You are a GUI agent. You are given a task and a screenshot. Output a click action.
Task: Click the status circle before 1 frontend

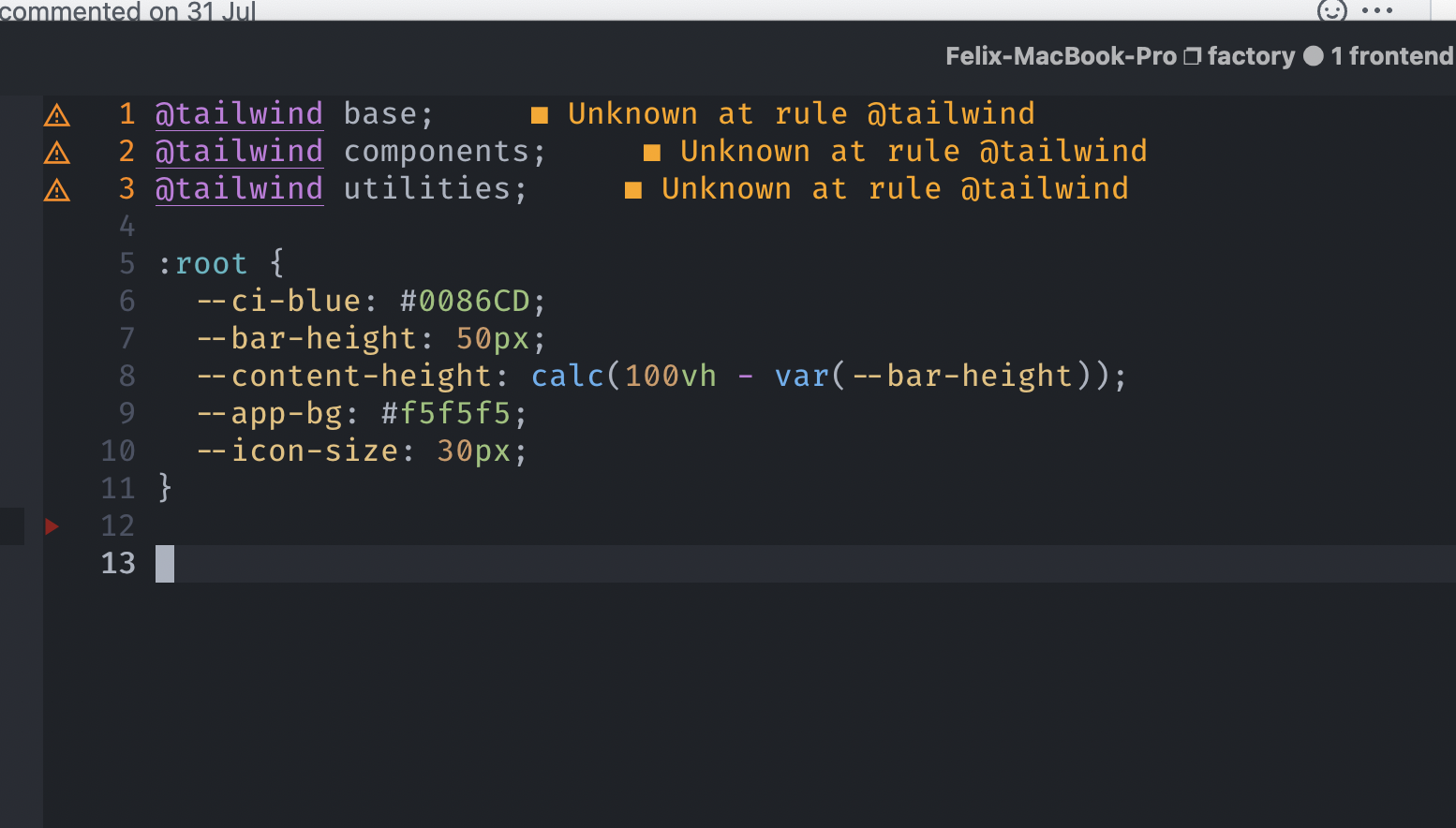tap(1315, 55)
